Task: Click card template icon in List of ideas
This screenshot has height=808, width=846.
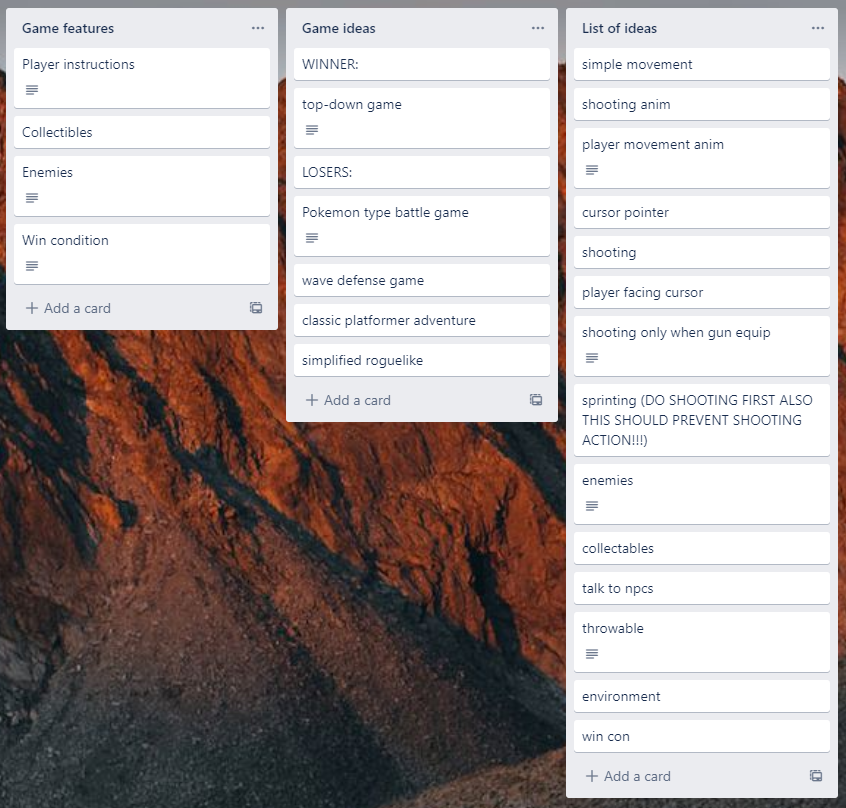Action: [x=816, y=776]
